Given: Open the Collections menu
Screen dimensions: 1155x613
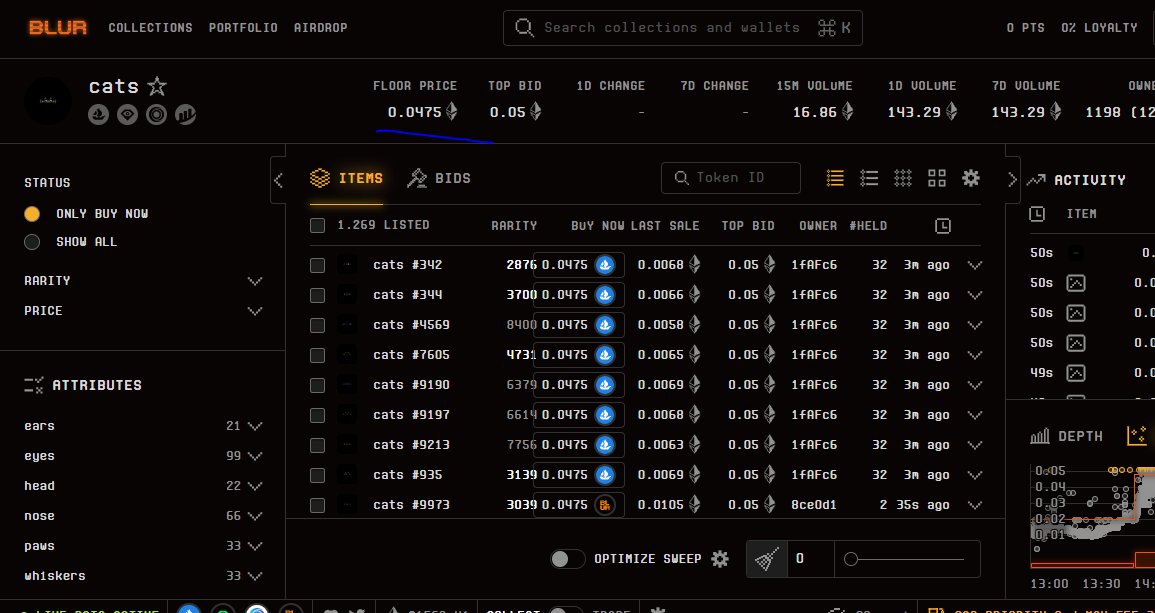Looking at the screenshot, I should tap(150, 28).
